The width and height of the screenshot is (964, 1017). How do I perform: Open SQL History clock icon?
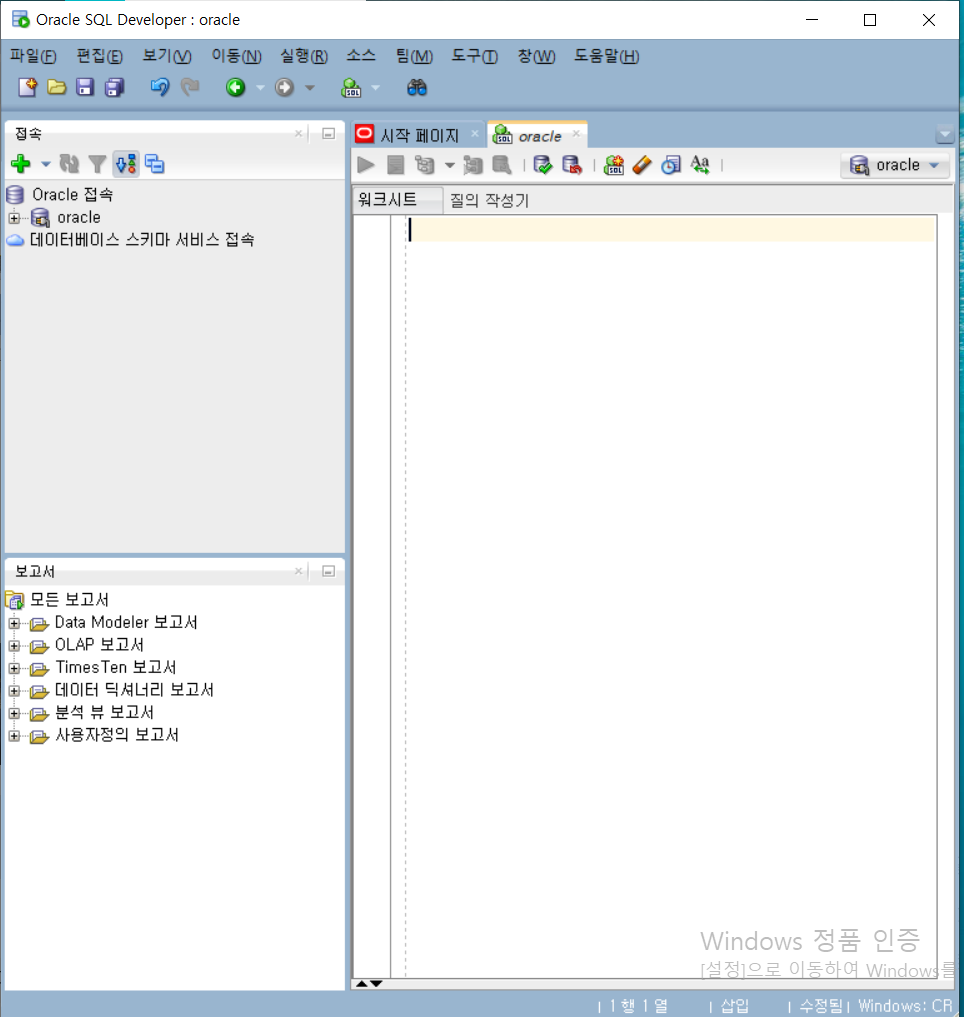(x=671, y=165)
